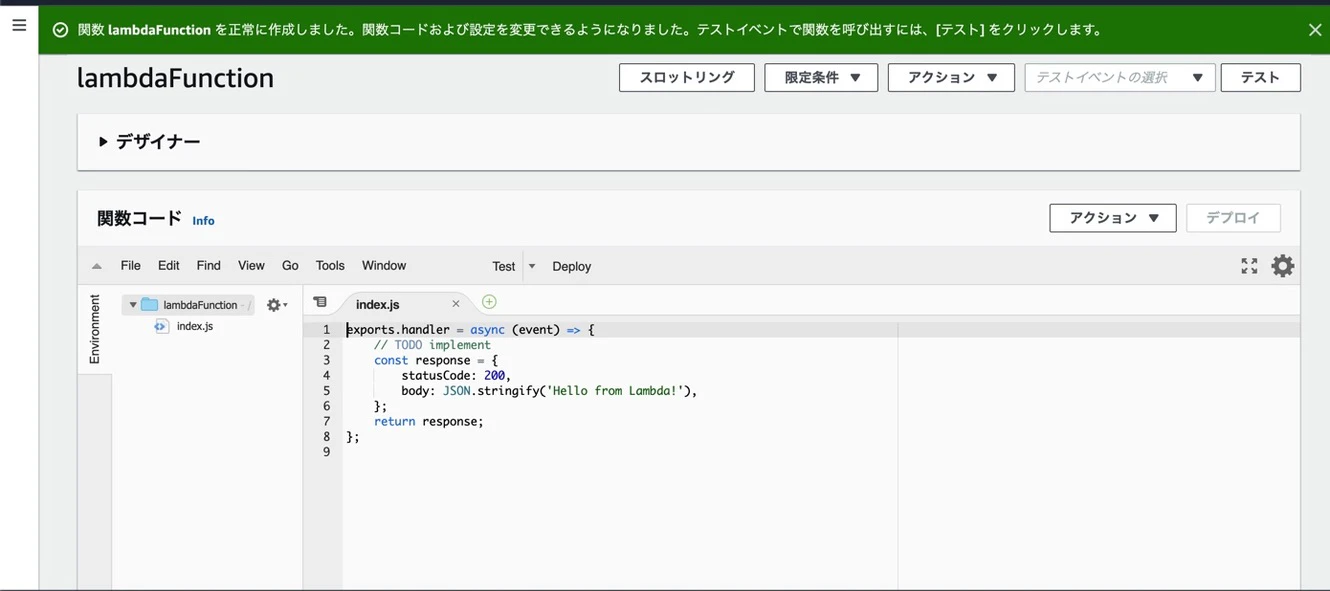Open the Go menu
The width and height of the screenshot is (1330, 591).
point(290,266)
